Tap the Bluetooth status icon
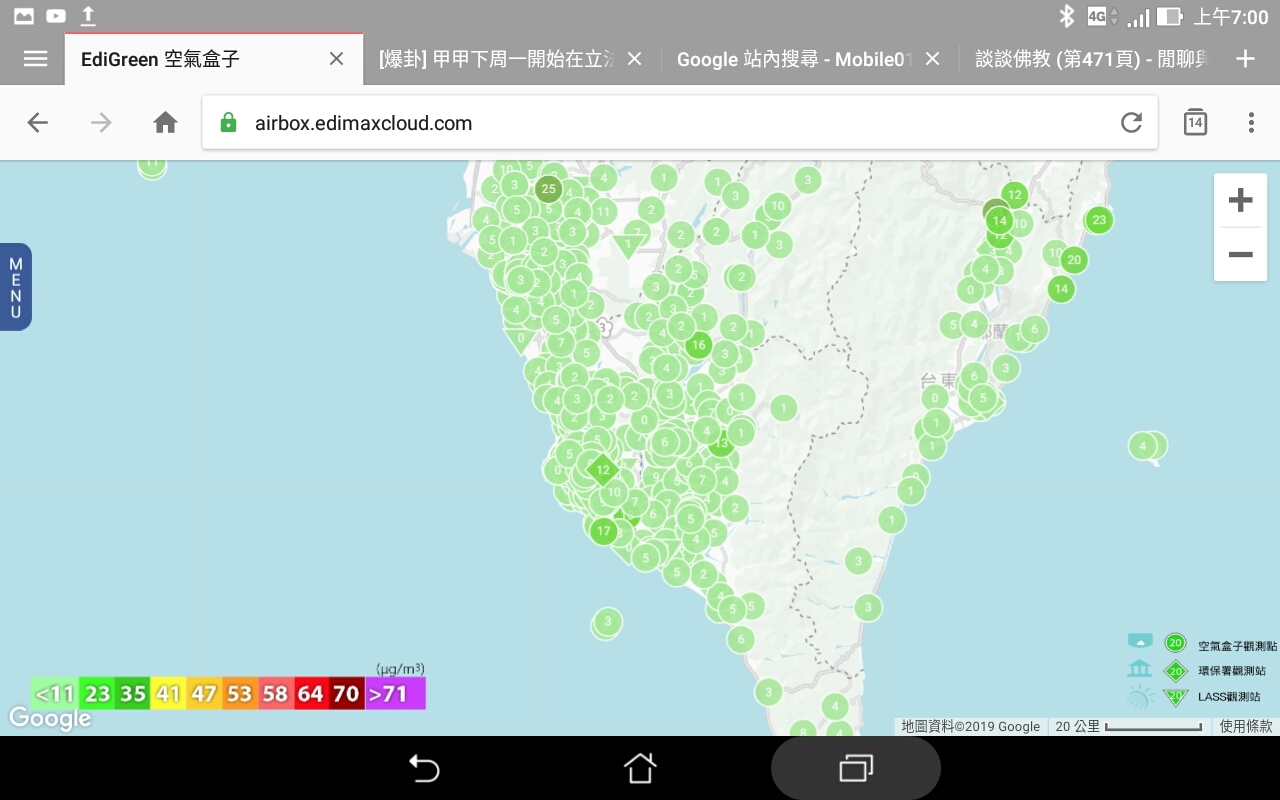The height and width of the screenshot is (800, 1280). coord(1067,16)
